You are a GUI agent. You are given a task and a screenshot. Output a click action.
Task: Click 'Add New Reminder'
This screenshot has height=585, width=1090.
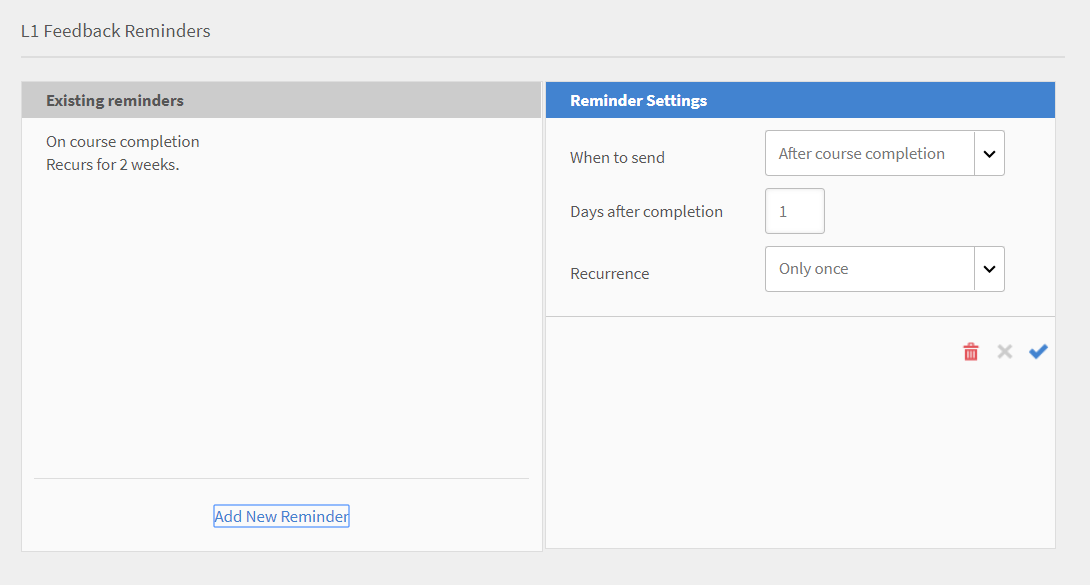[281, 515]
